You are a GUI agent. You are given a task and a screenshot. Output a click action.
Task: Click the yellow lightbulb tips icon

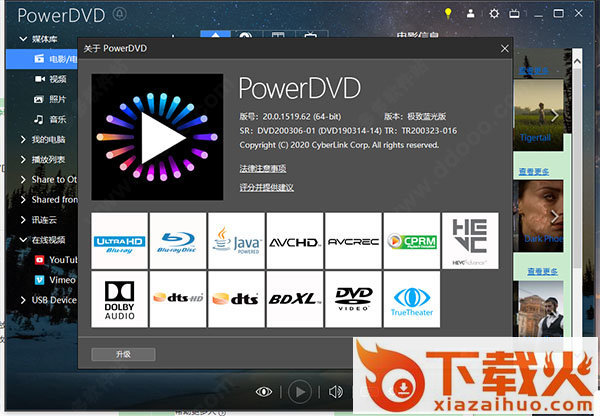point(448,13)
